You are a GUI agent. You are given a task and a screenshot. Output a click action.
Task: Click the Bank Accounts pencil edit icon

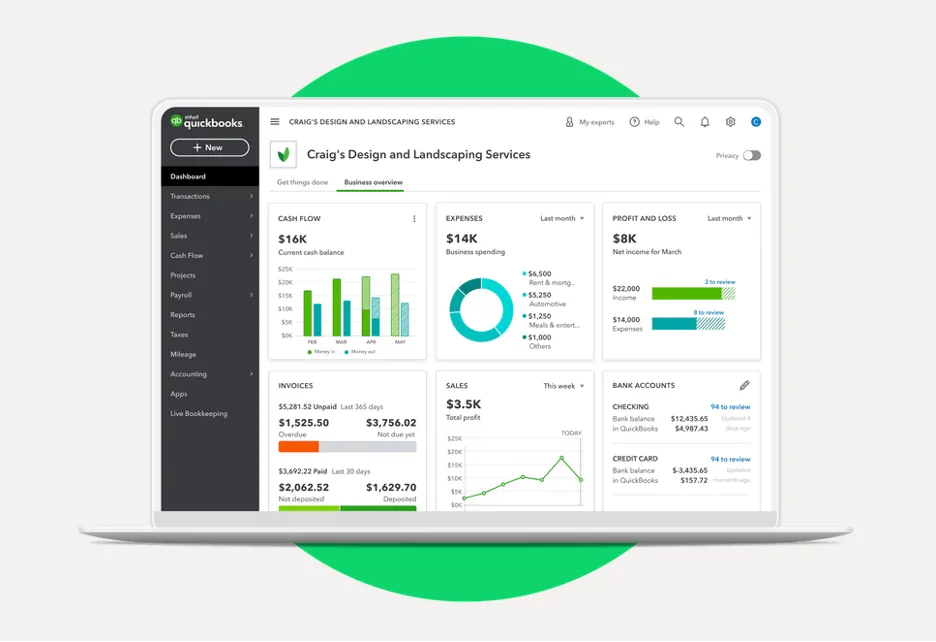coord(744,385)
